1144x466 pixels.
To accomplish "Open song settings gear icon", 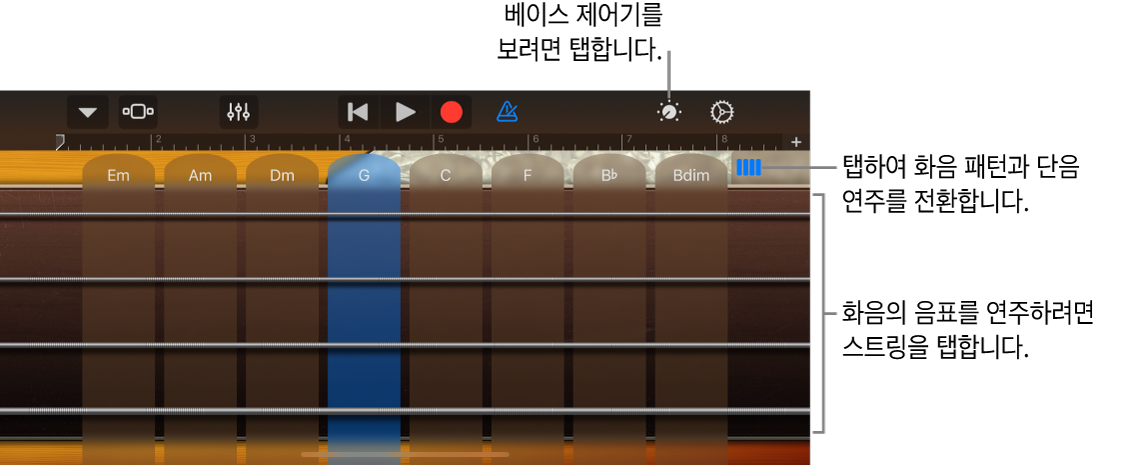I will (722, 112).
